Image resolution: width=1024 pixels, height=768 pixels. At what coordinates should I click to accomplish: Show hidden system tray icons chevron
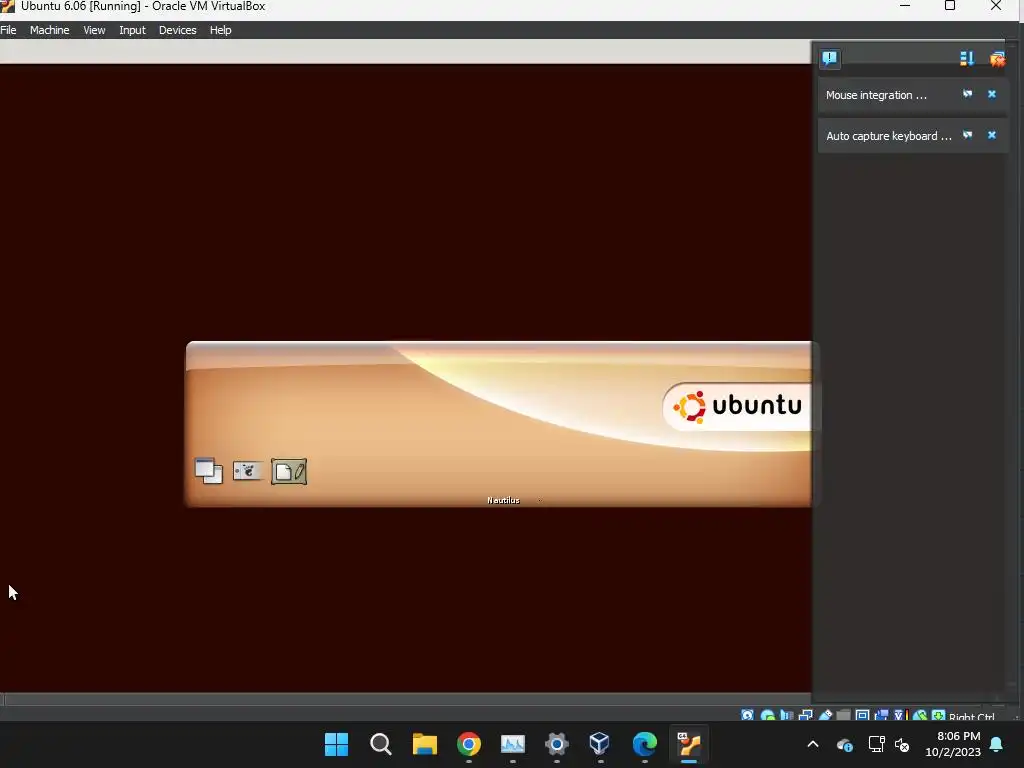pos(813,744)
